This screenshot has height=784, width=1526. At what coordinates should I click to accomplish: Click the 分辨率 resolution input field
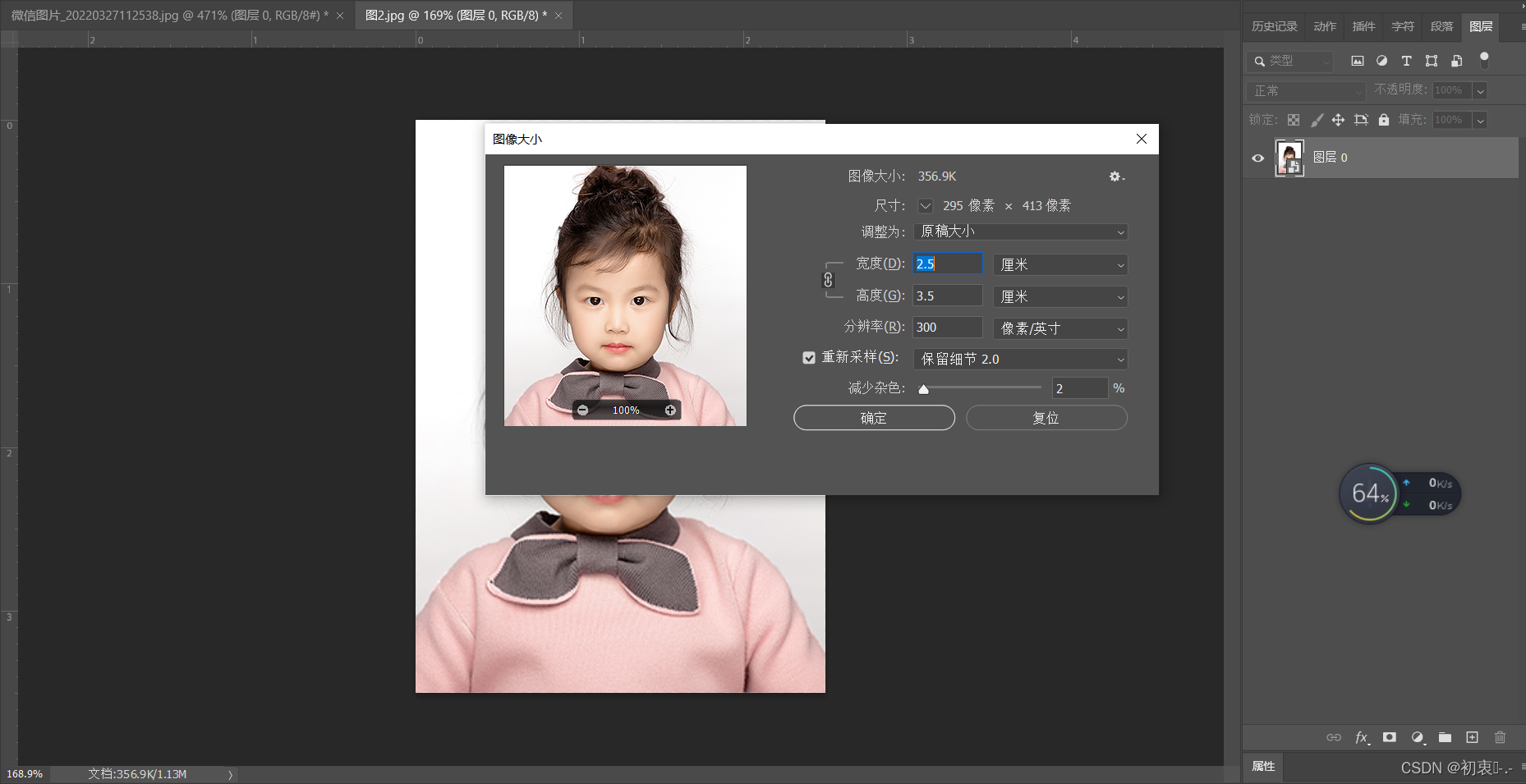[x=948, y=327]
